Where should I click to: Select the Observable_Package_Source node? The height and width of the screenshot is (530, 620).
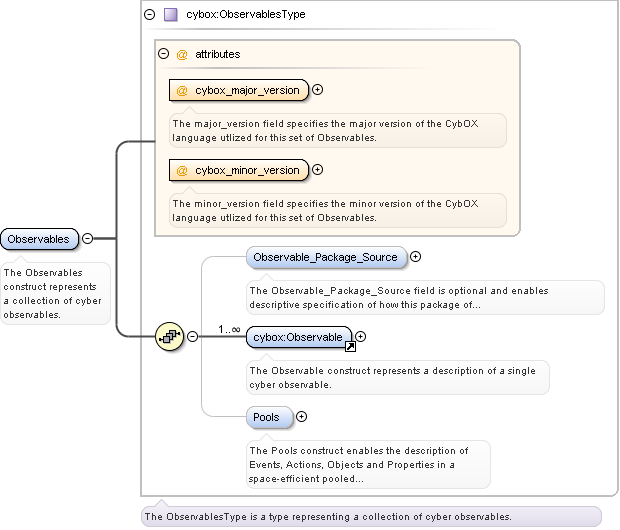[x=326, y=257]
